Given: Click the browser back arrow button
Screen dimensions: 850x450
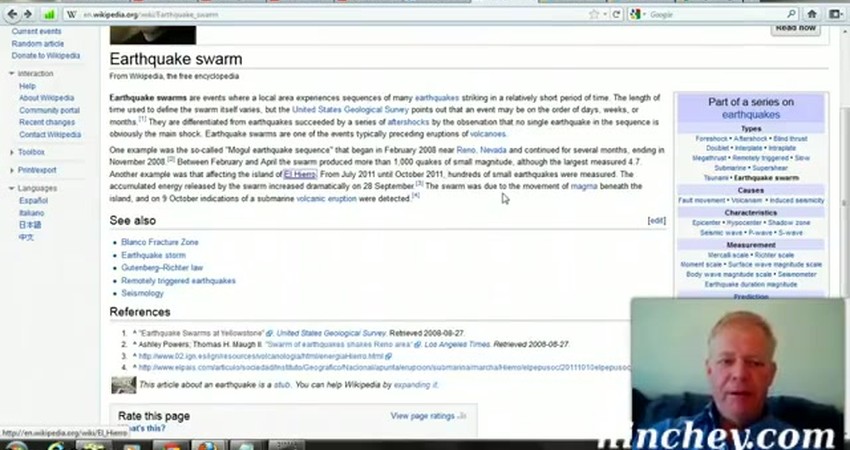Looking at the screenshot, I should coord(14,15).
